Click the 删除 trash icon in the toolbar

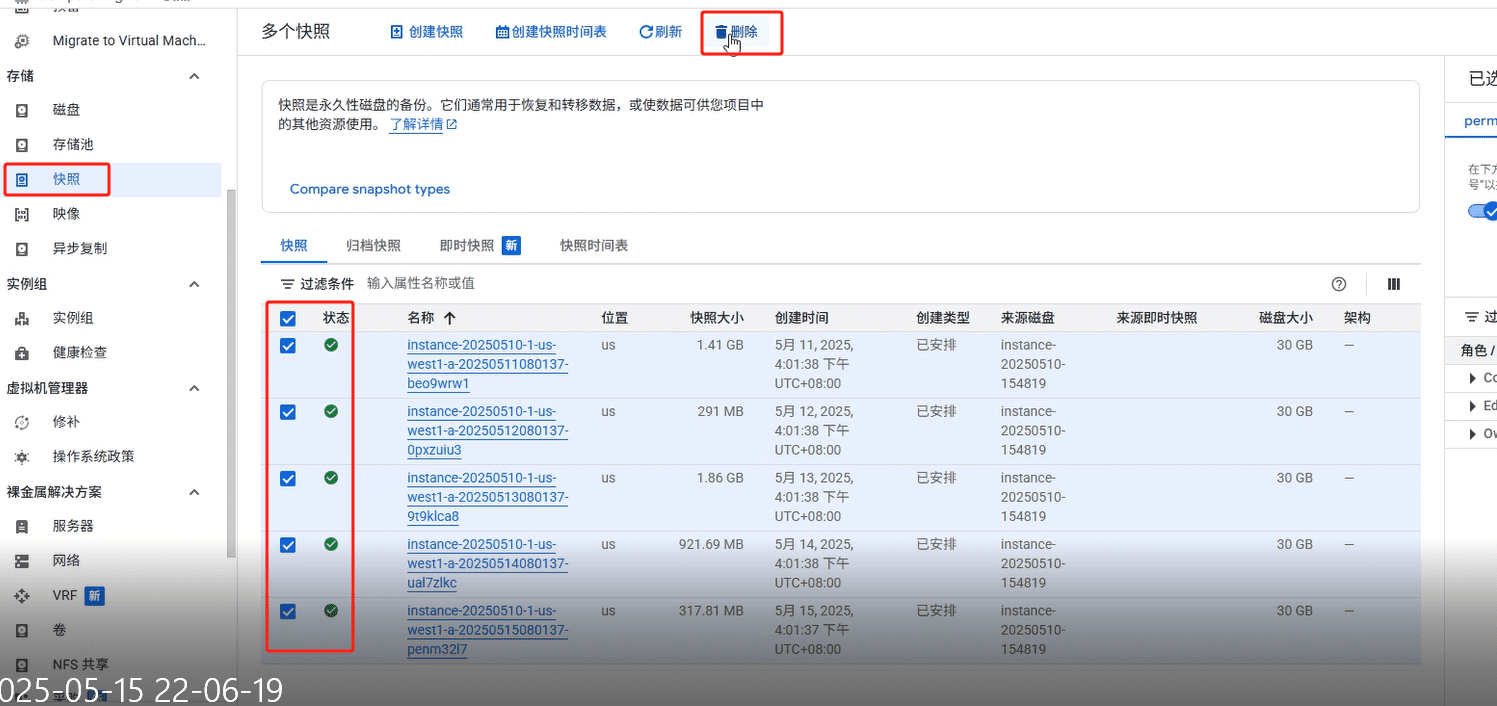pyautogui.click(x=721, y=32)
